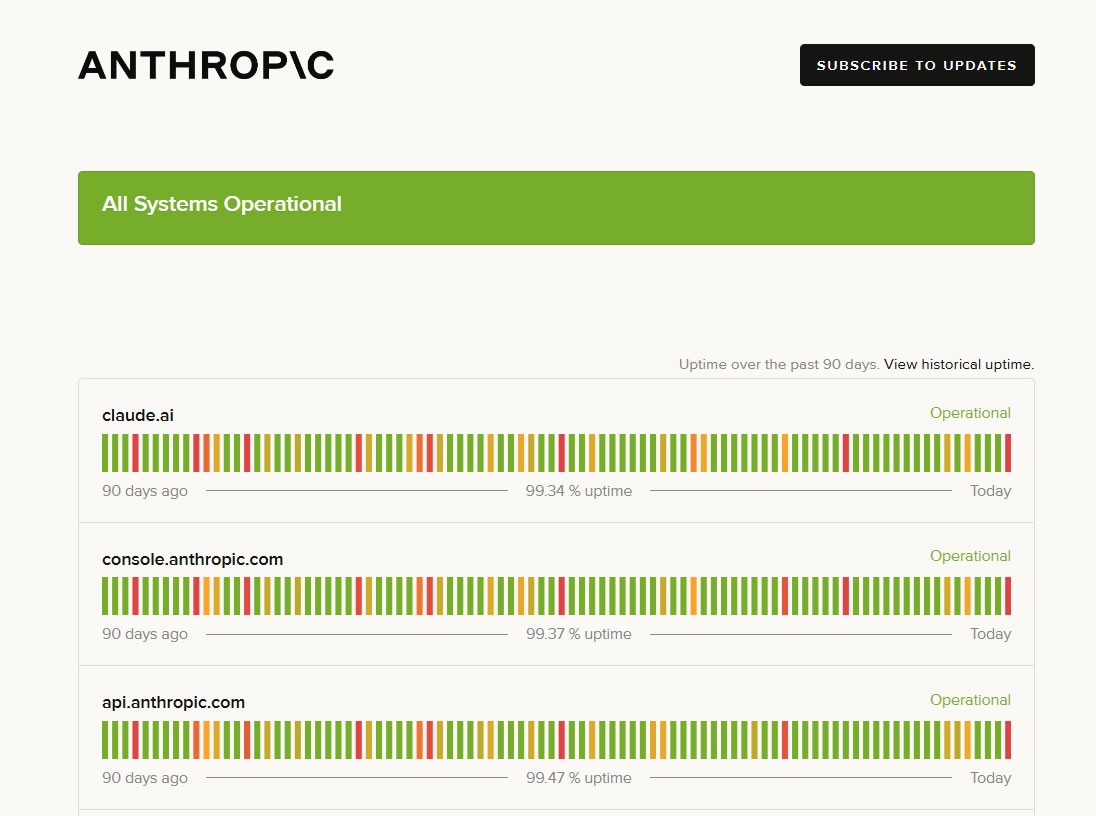The image size is (1096, 816).
Task: Click the oldest day bar in claude.ai chart
Action: click(x=106, y=452)
